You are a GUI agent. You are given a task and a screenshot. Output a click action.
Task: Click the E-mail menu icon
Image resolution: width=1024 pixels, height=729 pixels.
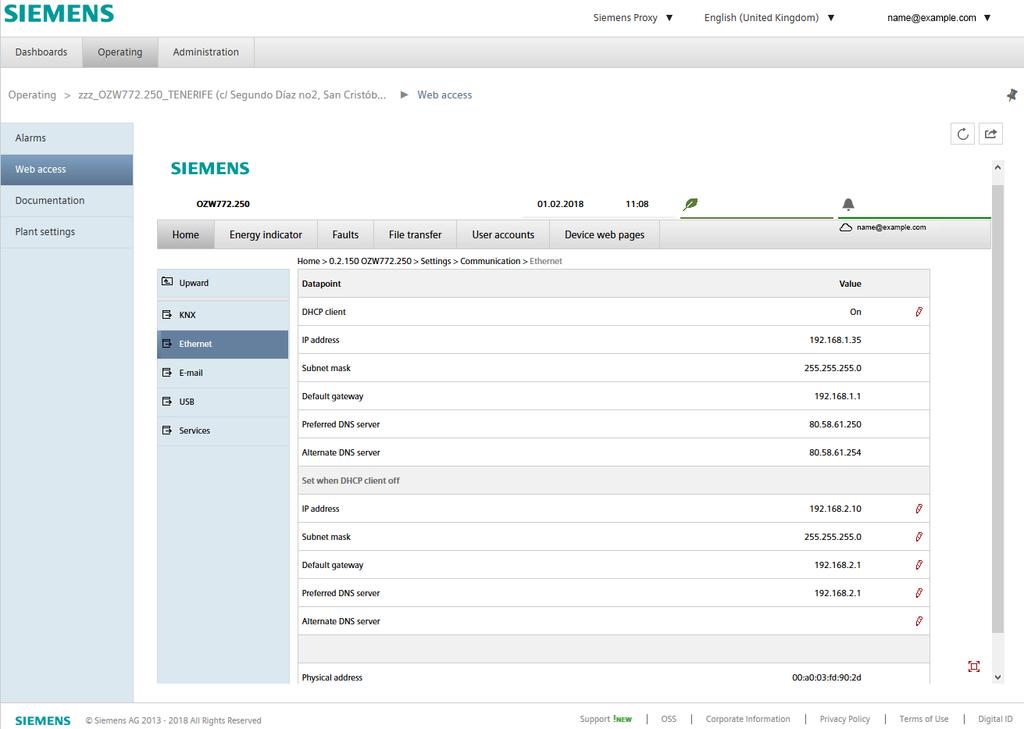click(167, 372)
